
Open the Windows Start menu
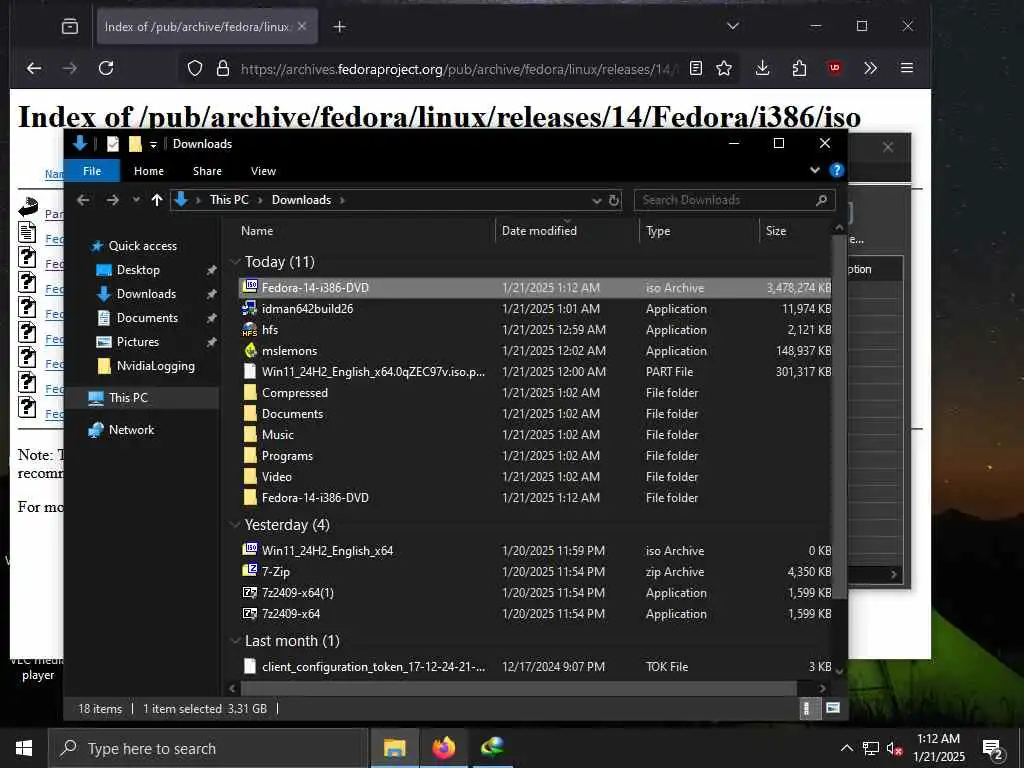click(24, 748)
